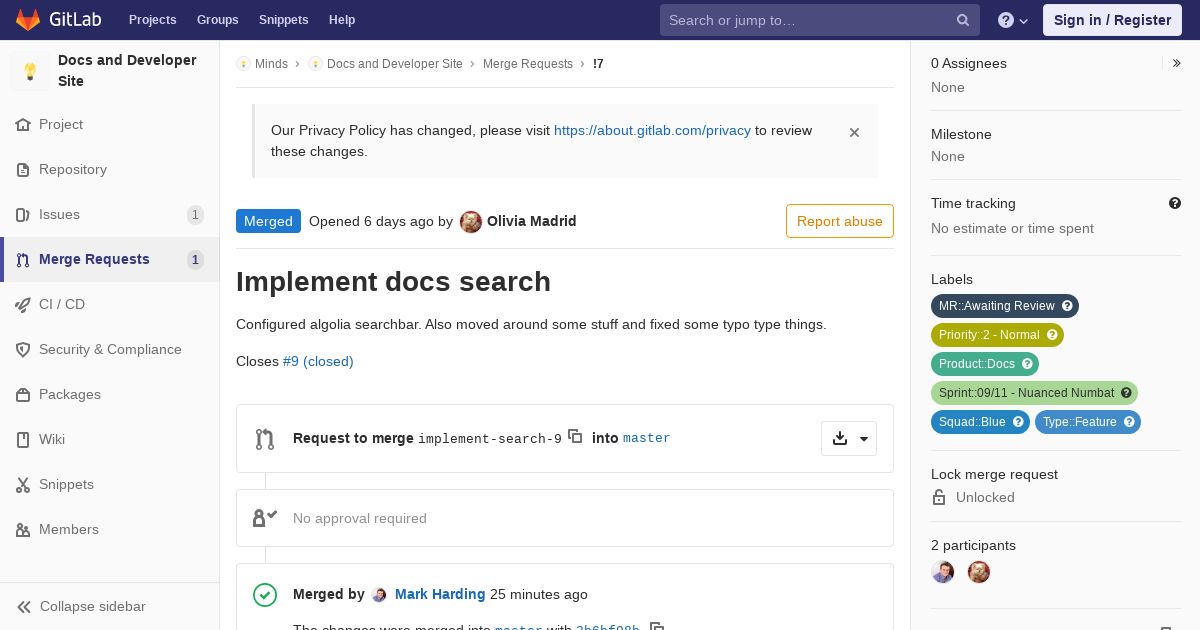Click the Packages icon

[23, 395]
